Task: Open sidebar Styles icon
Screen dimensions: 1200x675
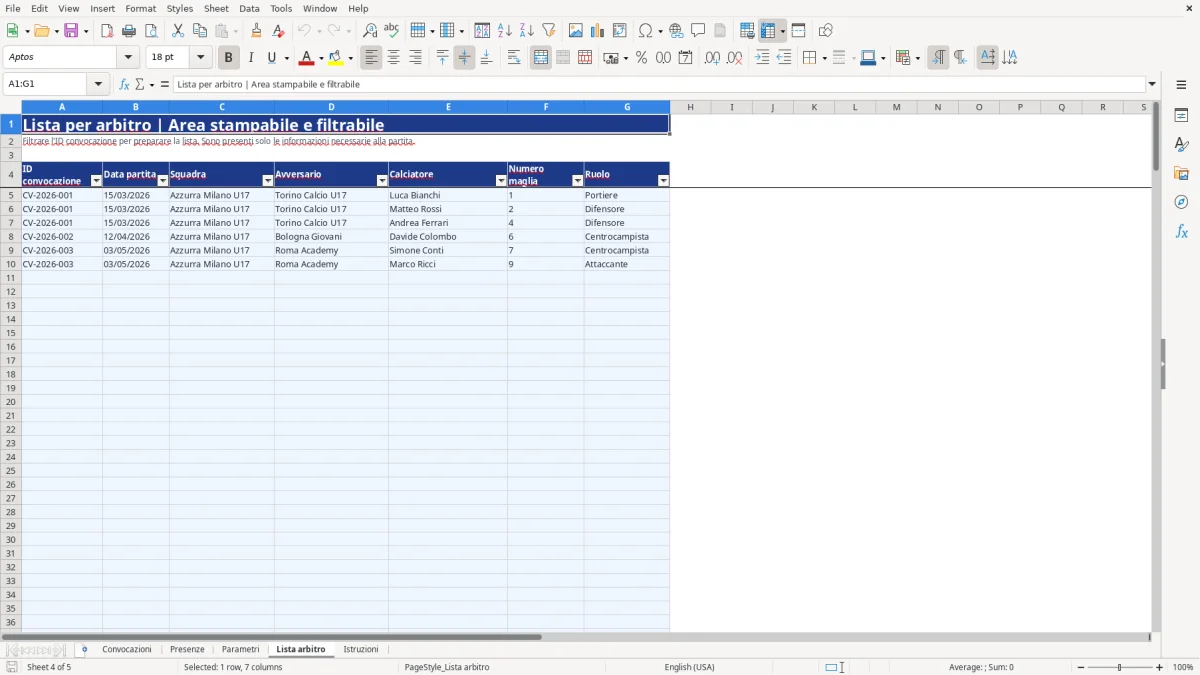Action: click(x=1181, y=144)
